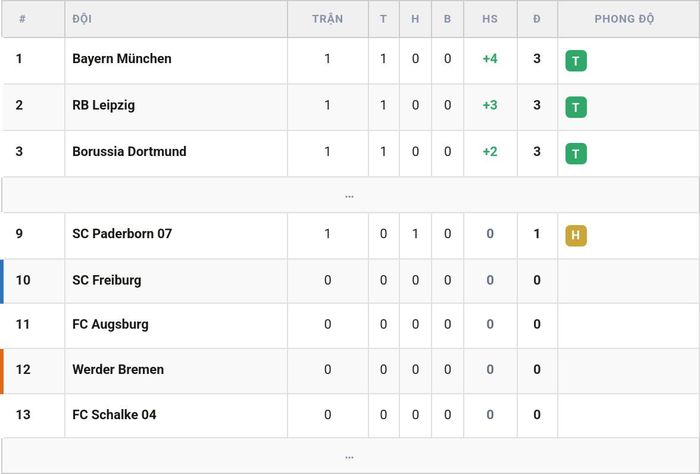The height and width of the screenshot is (474, 700).
Task: Click SC Paderborn 07's yellow H form badge
Action: pyautogui.click(x=576, y=236)
